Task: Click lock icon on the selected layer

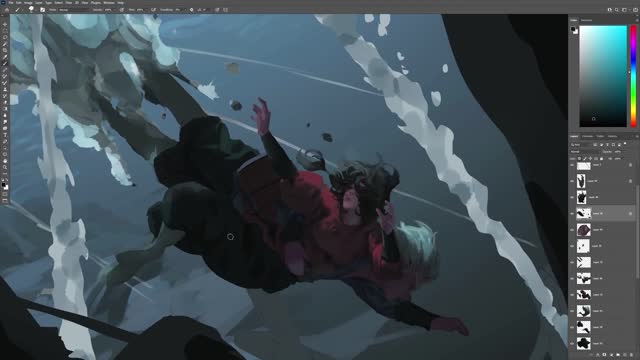Action: click(631, 213)
